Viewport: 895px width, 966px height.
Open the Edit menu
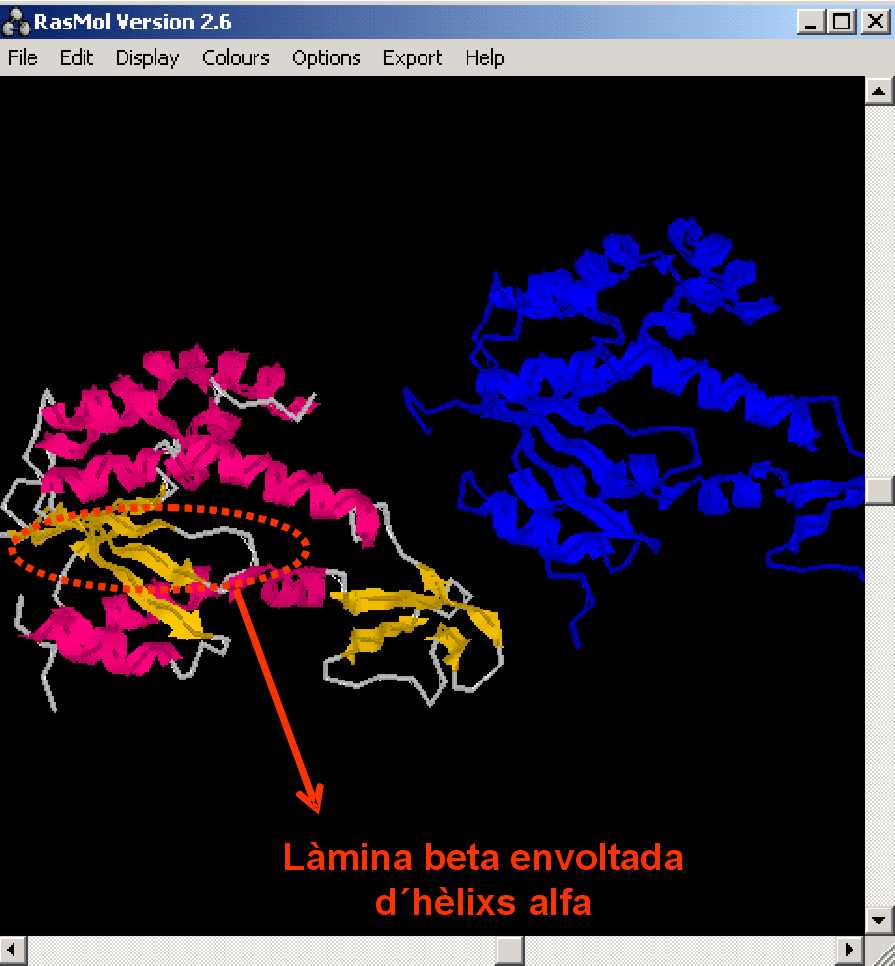pyautogui.click(x=76, y=58)
